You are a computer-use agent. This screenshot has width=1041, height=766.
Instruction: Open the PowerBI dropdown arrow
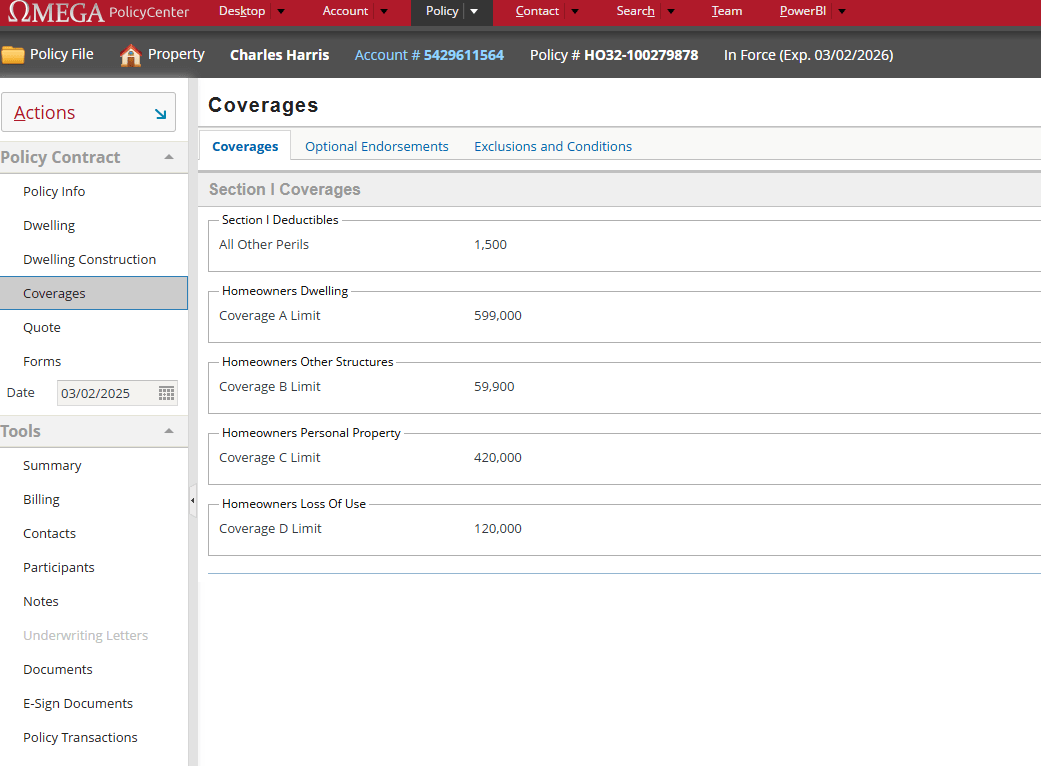tap(842, 11)
